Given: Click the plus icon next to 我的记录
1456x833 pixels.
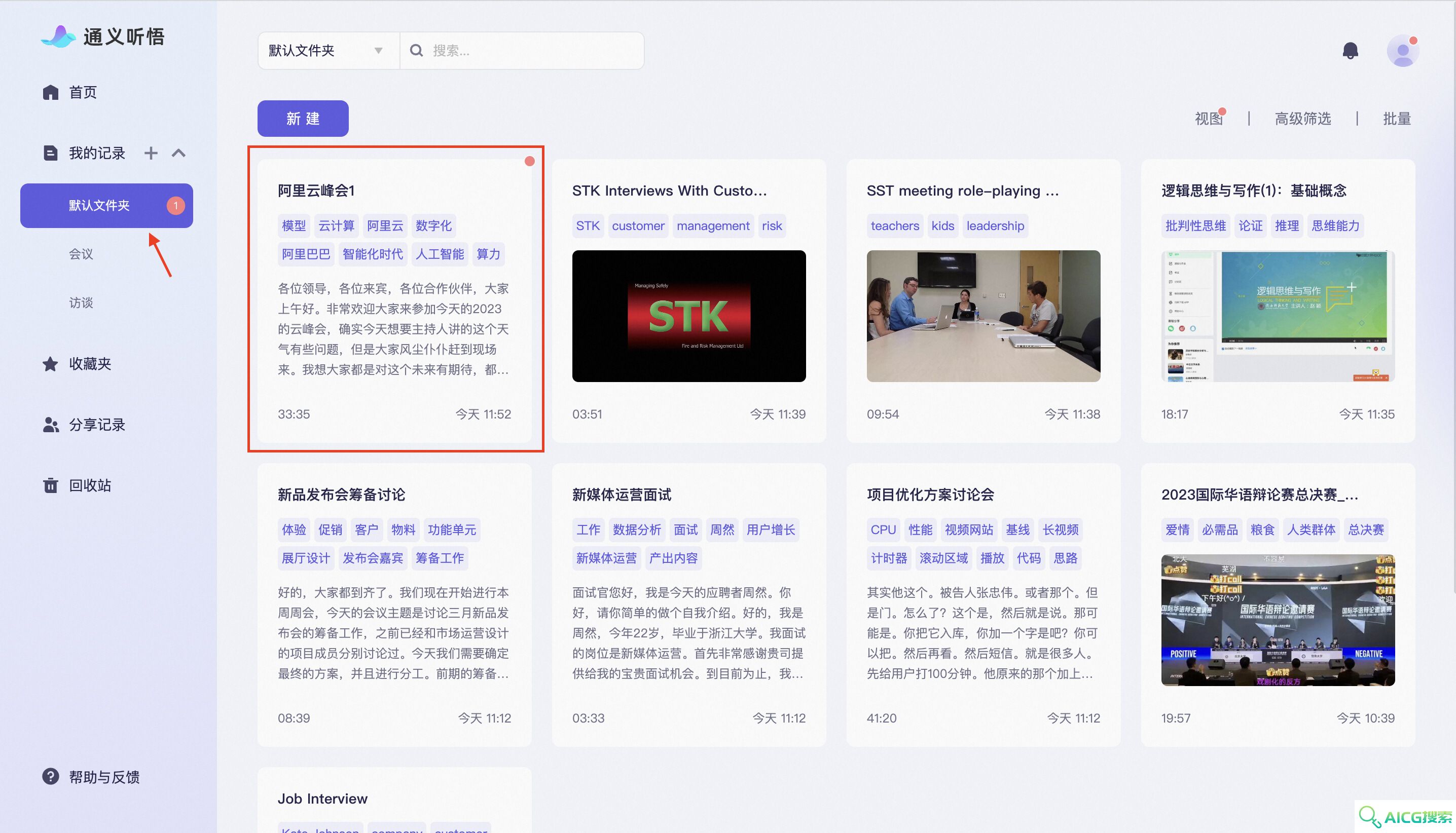Looking at the screenshot, I should [x=151, y=153].
